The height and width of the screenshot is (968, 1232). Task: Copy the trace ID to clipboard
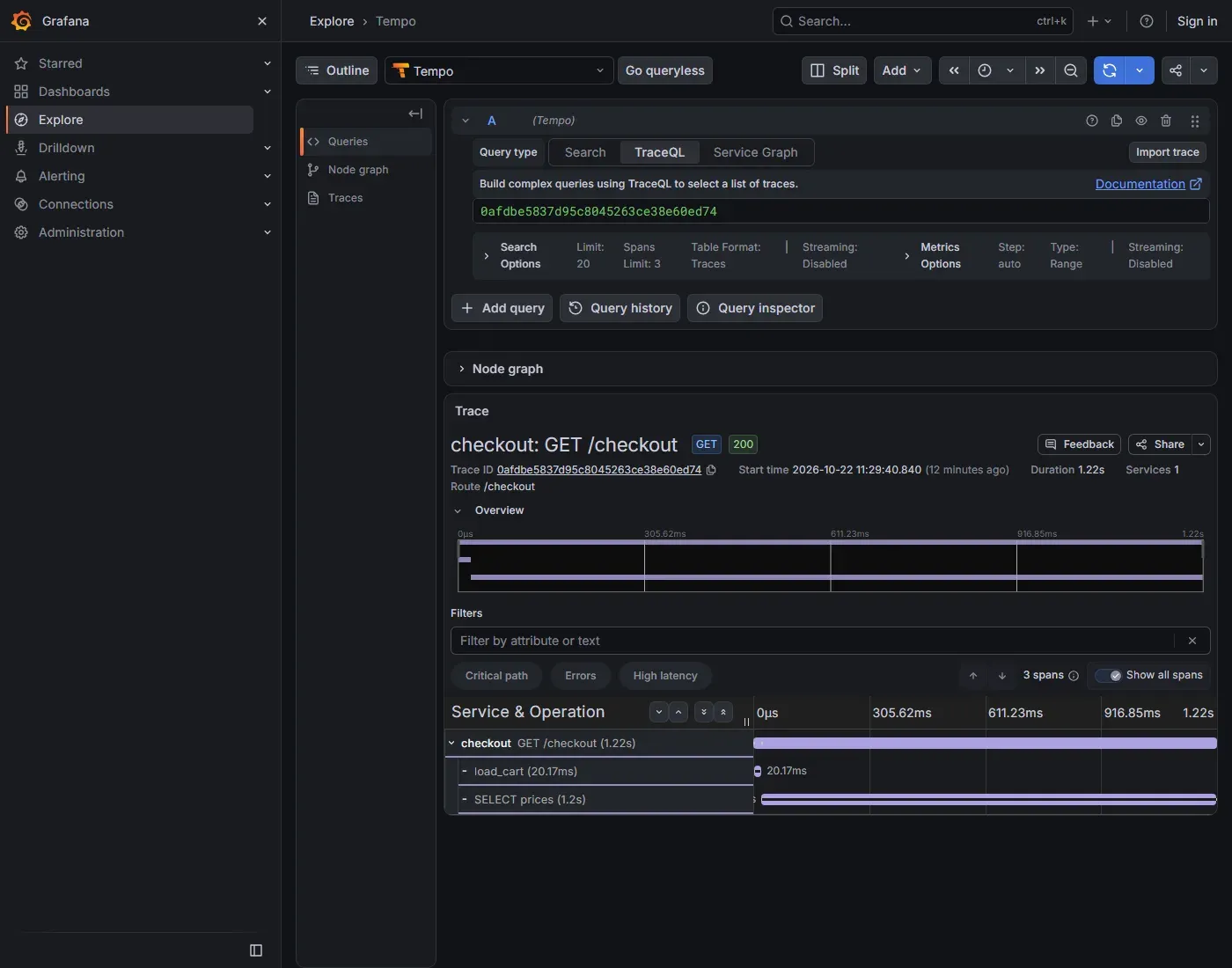tap(711, 470)
